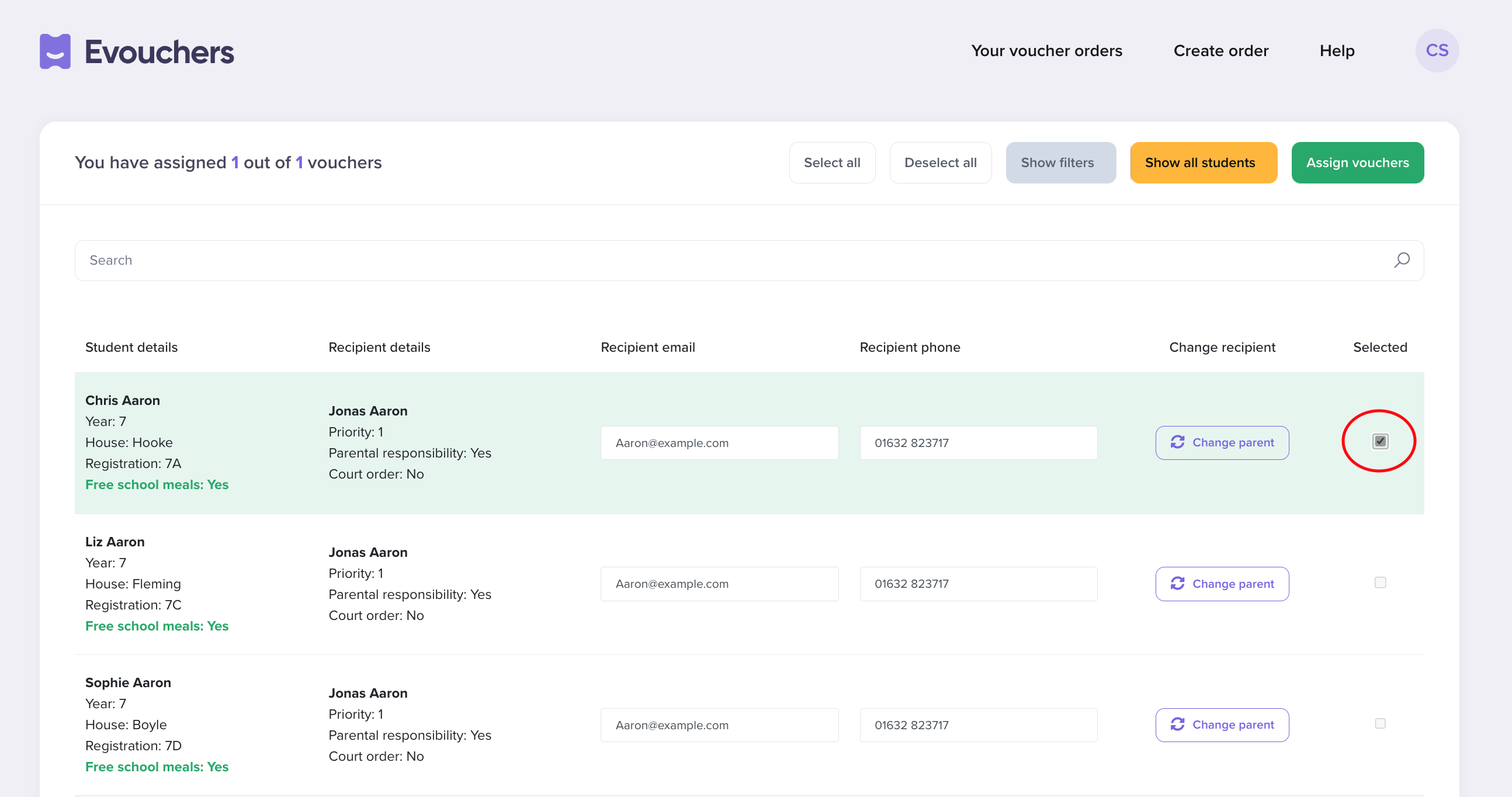The image size is (1512, 797).
Task: Open the CS user avatar menu
Action: pos(1437,50)
